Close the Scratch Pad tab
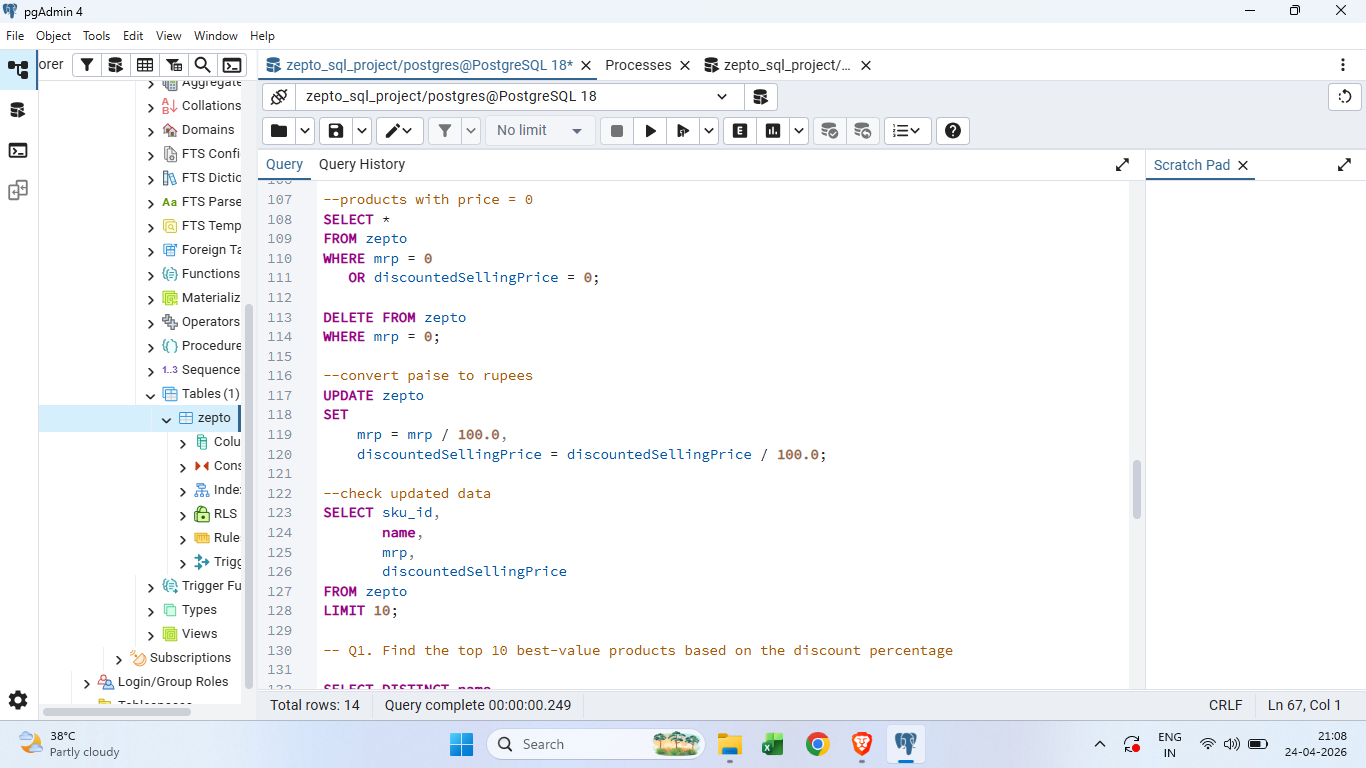Screen dimensions: 1366x768 [x=1243, y=166]
